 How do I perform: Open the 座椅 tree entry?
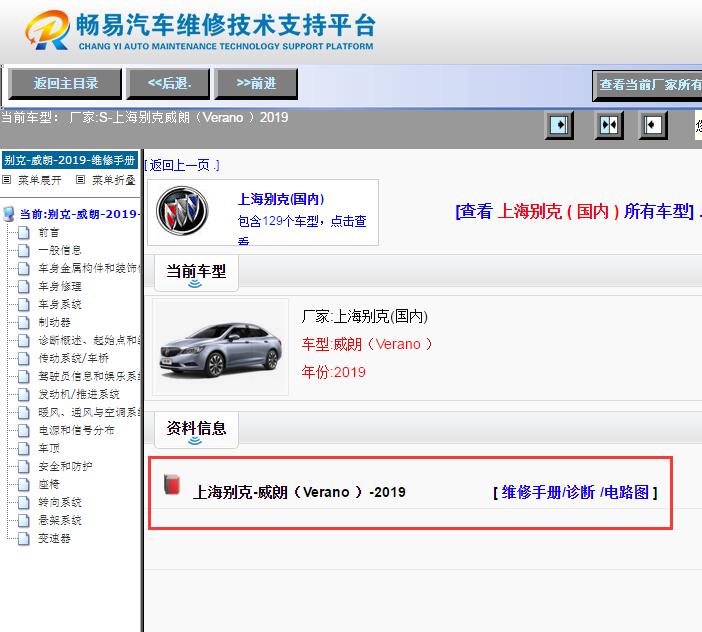49,484
